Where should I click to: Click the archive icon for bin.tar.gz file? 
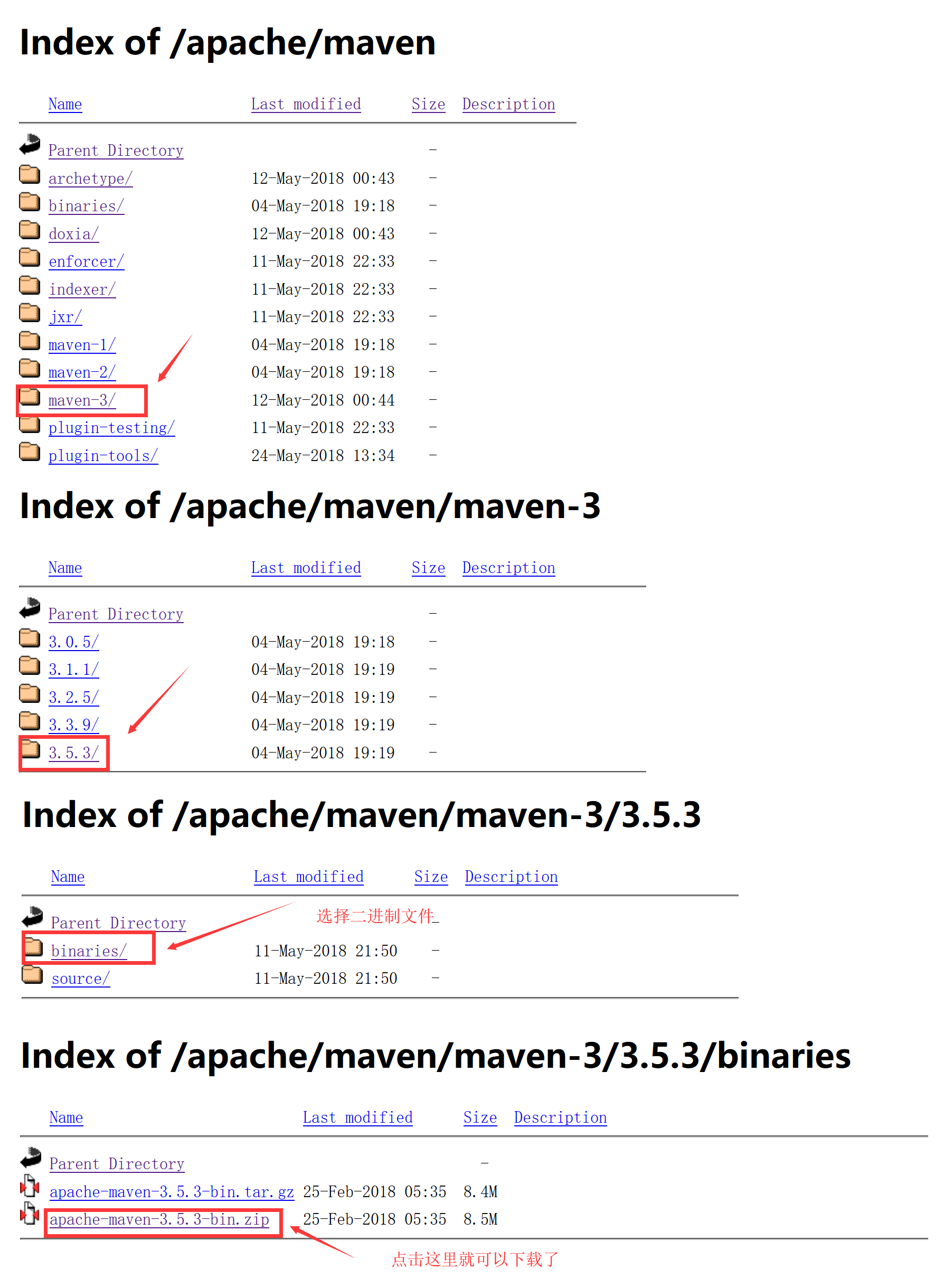pos(29,1186)
